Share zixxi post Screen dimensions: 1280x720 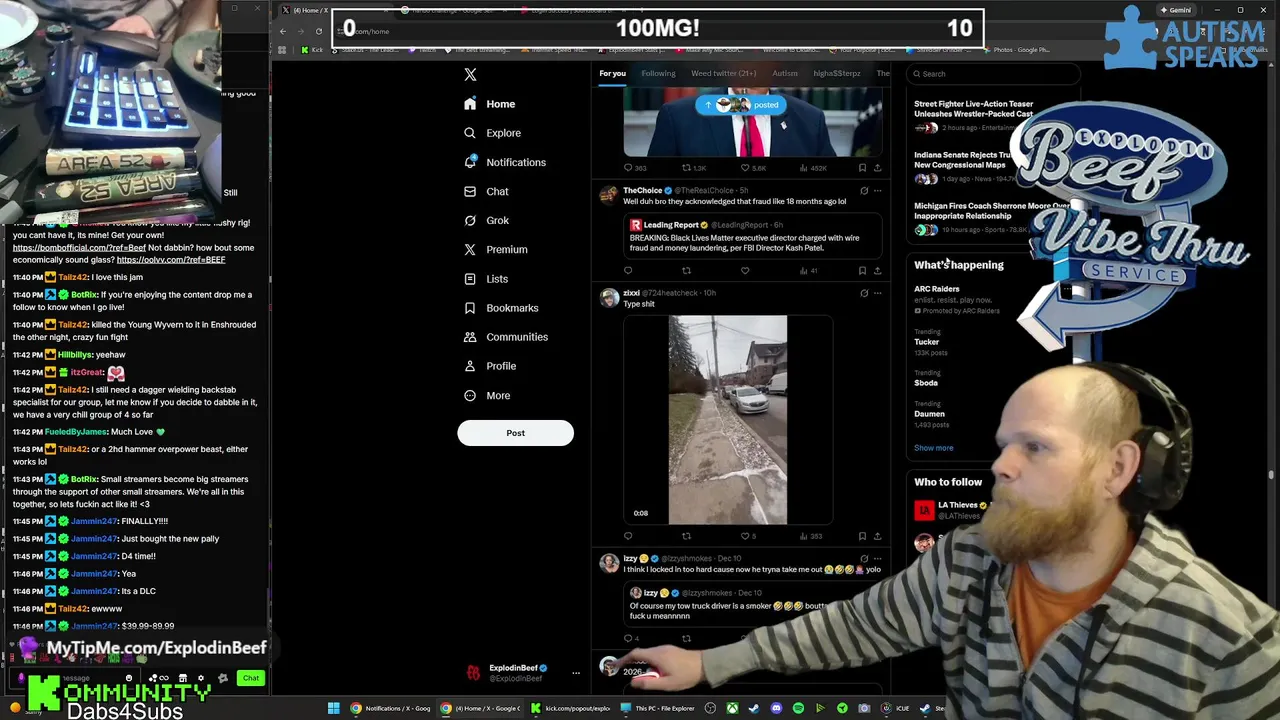(877, 536)
